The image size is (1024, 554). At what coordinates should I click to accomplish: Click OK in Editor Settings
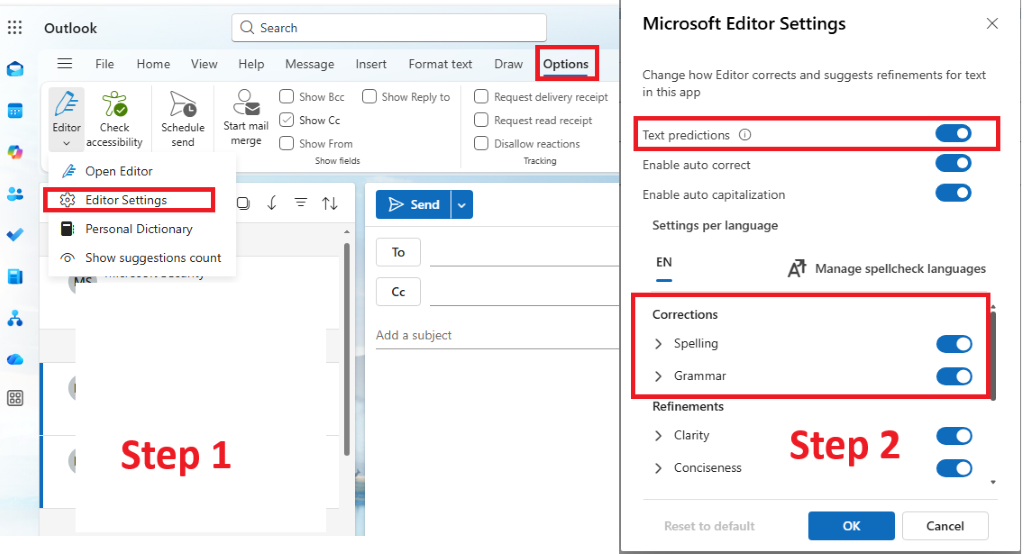tap(851, 526)
